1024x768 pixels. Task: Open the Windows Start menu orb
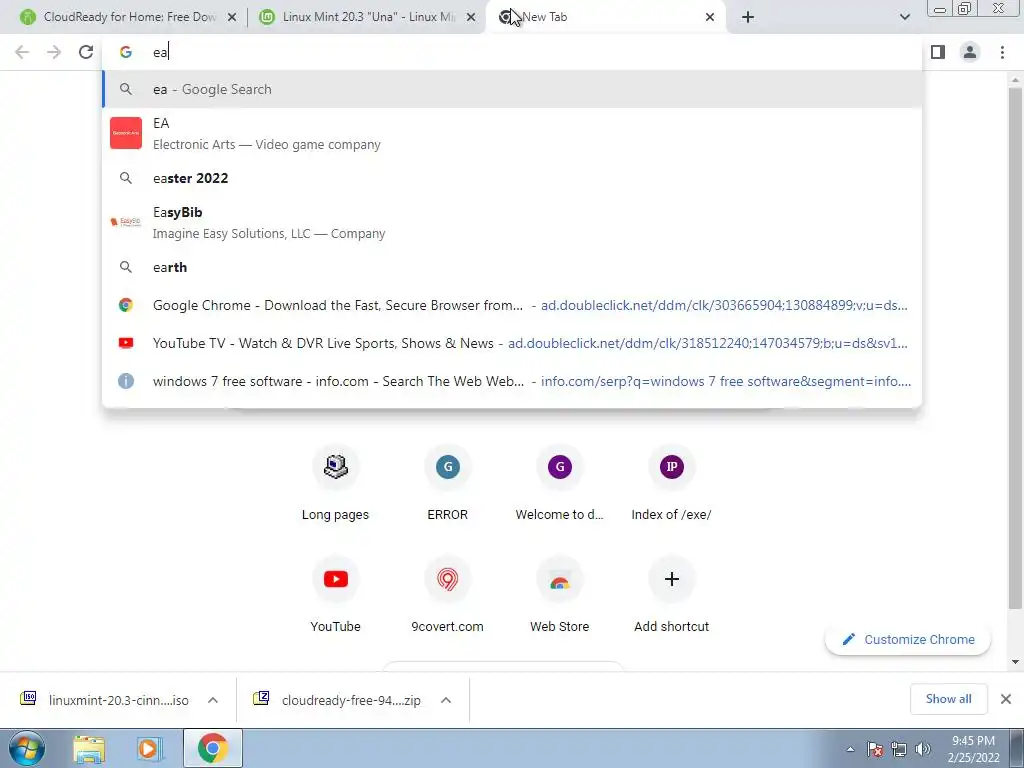[26, 748]
